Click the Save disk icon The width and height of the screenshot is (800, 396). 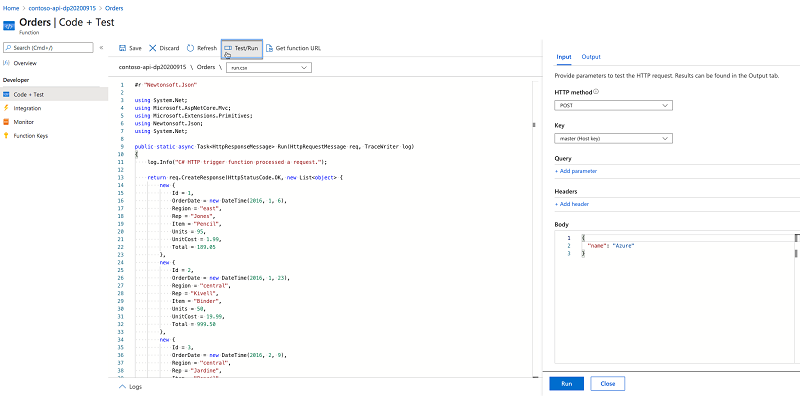[122, 48]
